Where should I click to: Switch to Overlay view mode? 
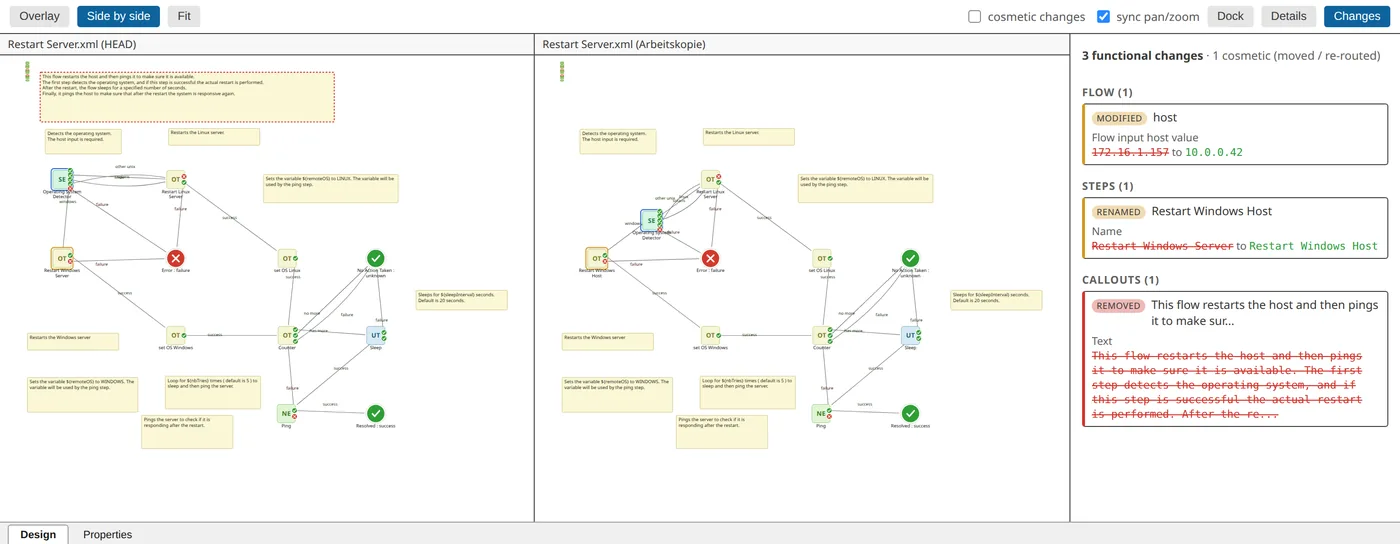[40, 16]
